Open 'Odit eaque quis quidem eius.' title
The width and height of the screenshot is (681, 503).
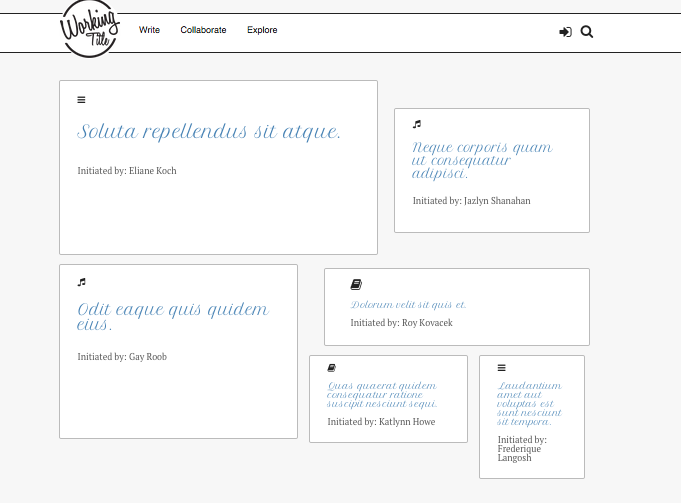pos(173,317)
